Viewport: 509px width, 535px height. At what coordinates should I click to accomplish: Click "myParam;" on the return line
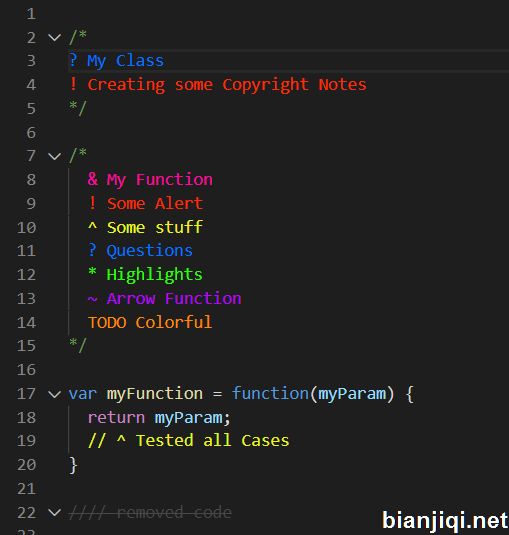click(193, 418)
